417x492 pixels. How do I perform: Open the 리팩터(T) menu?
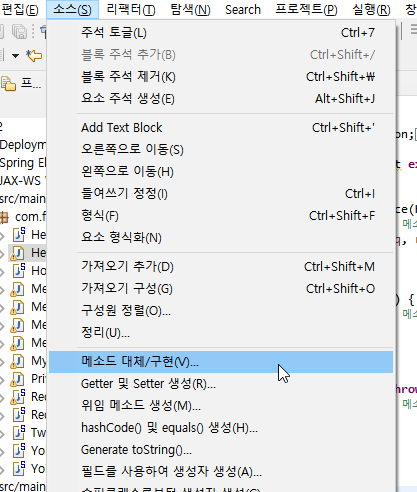(x=131, y=10)
